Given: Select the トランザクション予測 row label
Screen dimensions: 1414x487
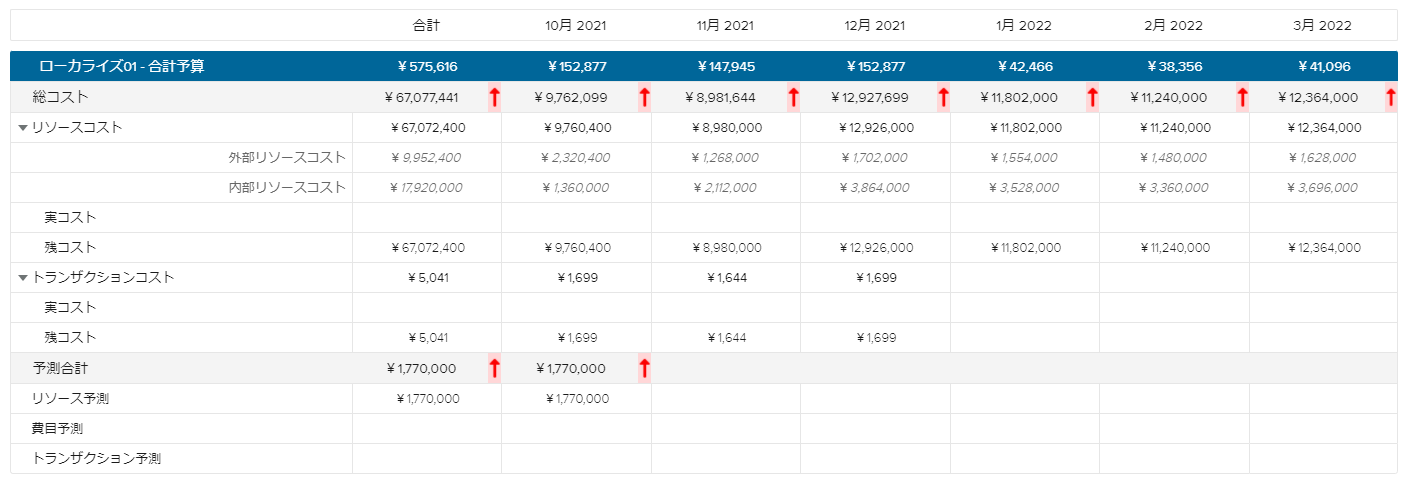Looking at the screenshot, I should 96,459.
